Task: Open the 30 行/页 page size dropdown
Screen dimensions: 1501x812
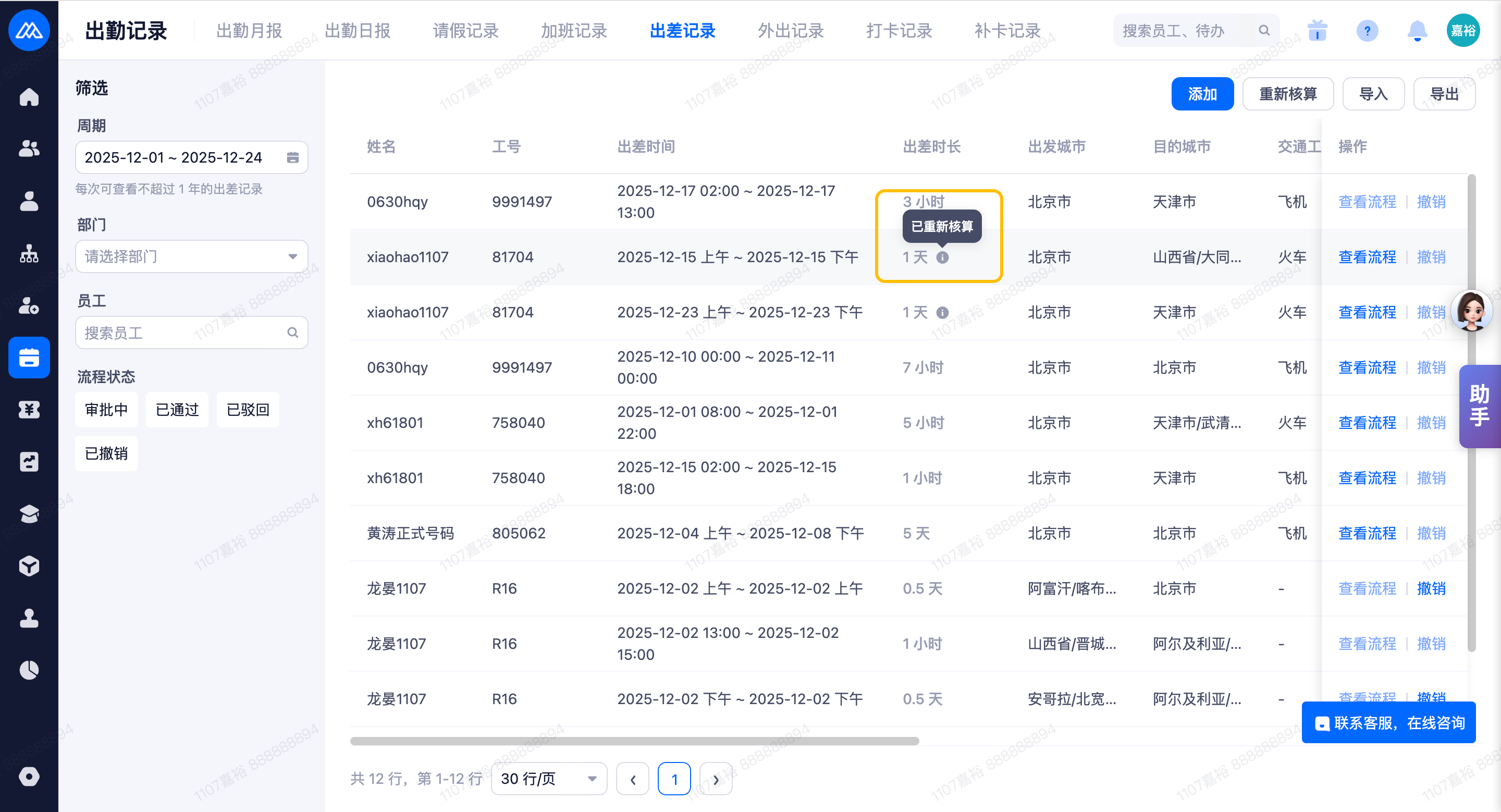Action: [548, 778]
